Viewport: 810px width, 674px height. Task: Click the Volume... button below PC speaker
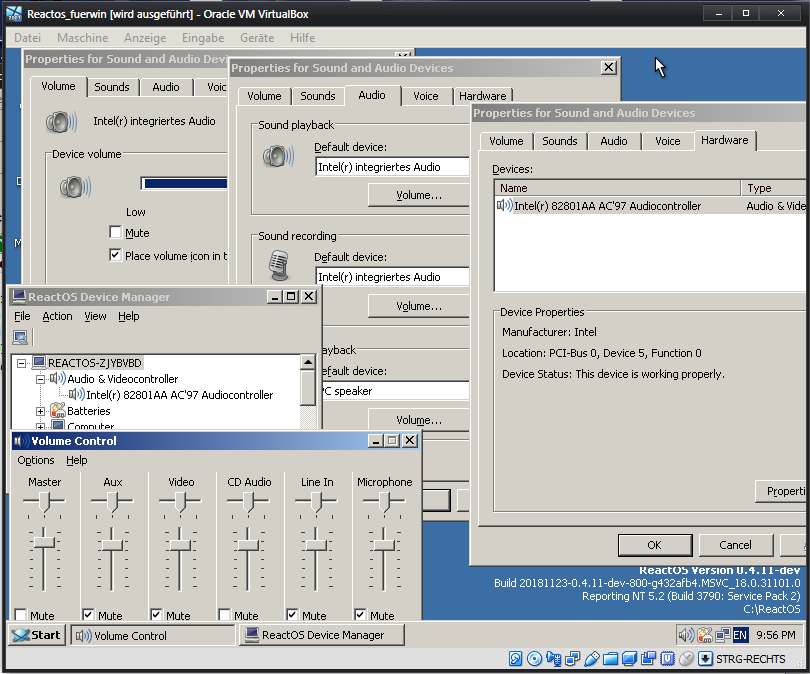(x=418, y=420)
